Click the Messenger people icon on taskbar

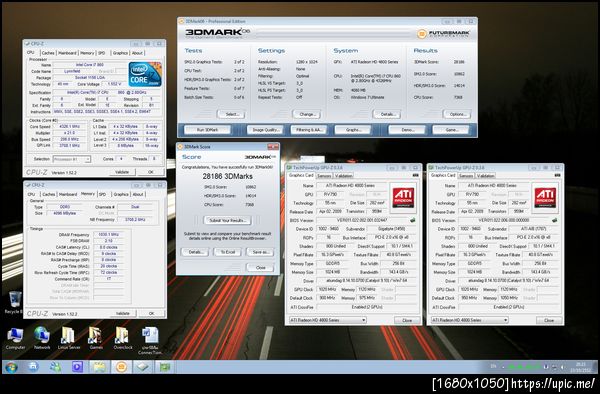pyautogui.click(x=55, y=367)
